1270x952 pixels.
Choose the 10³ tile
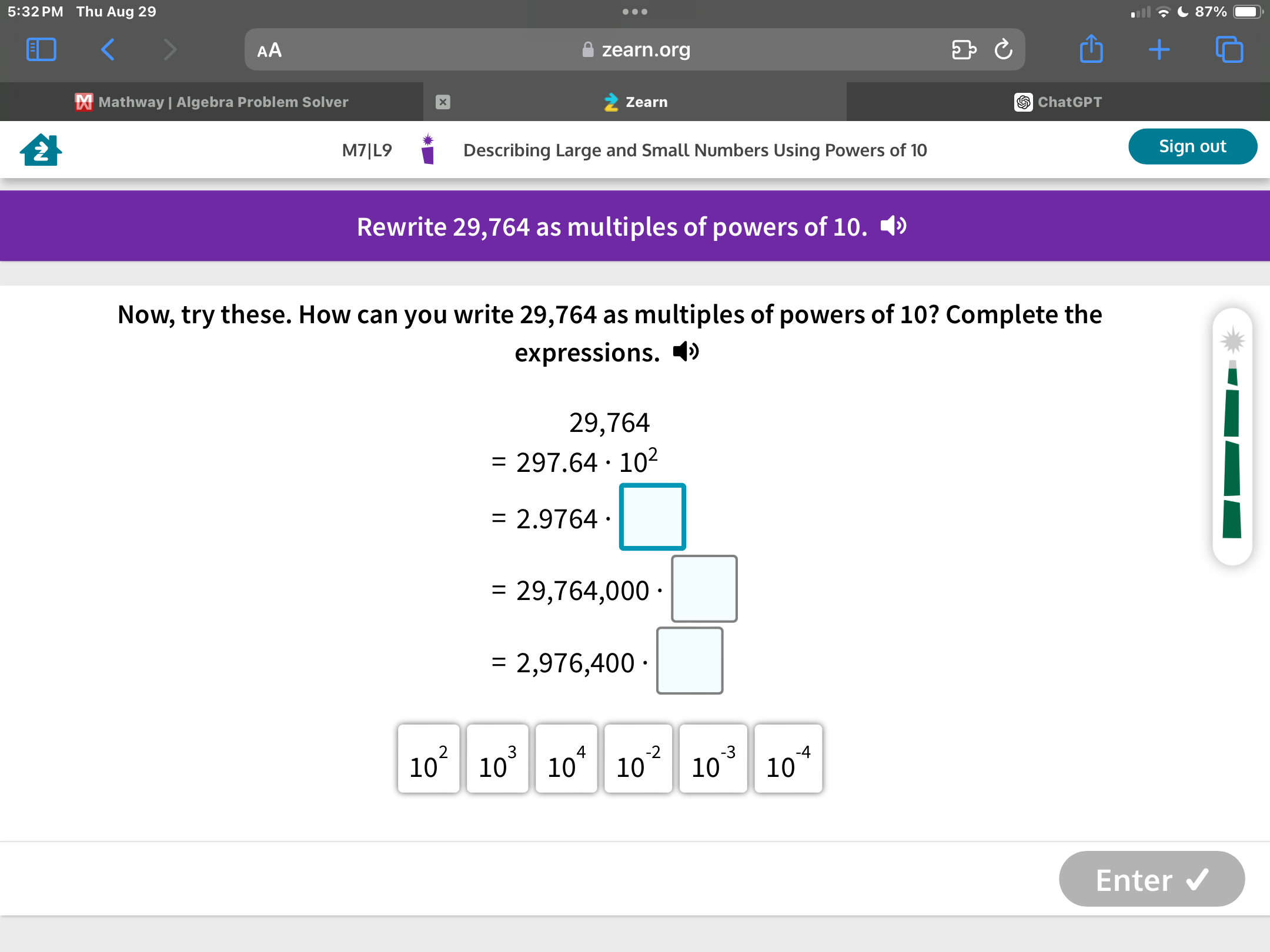(x=497, y=759)
